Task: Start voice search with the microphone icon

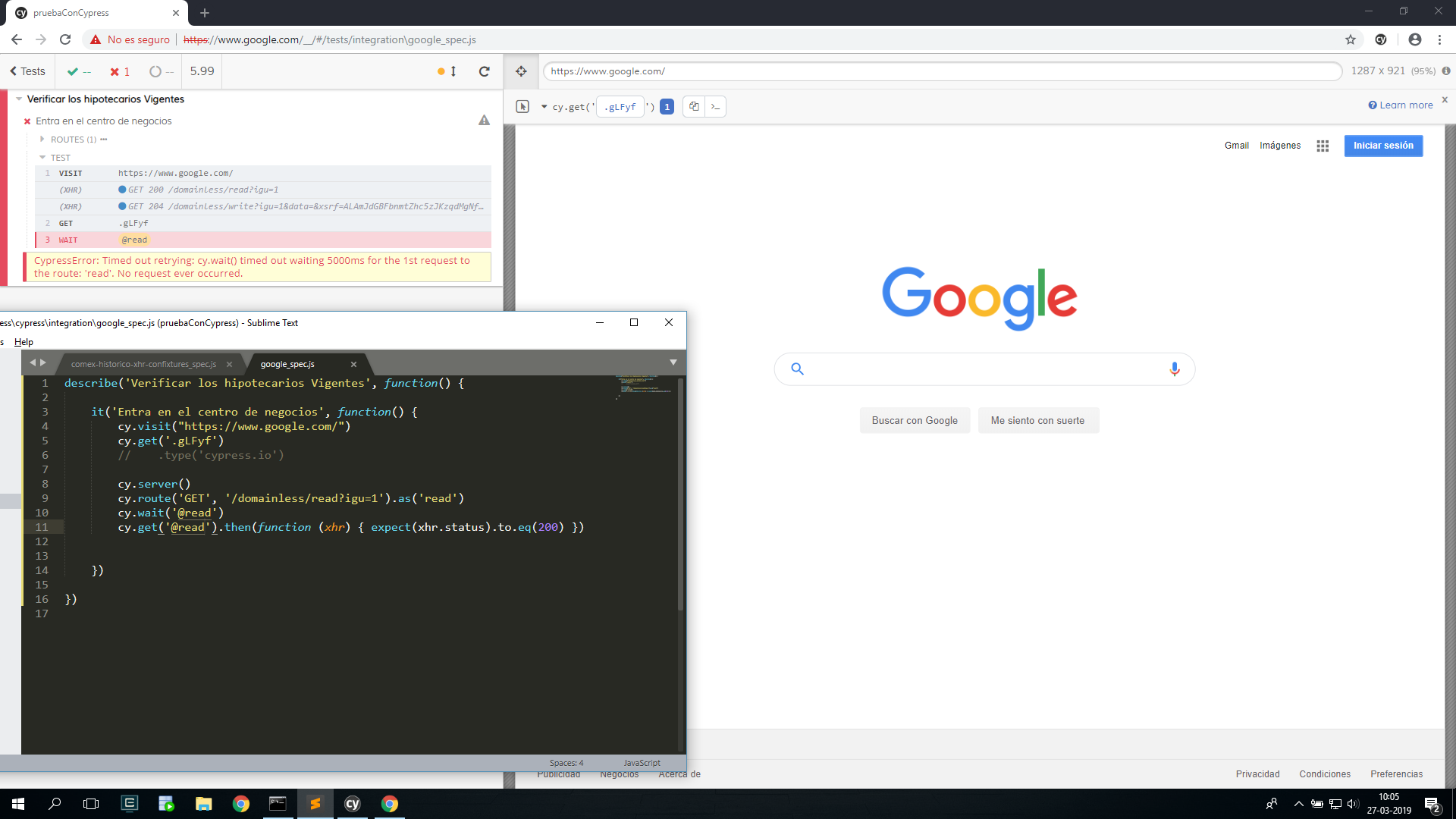Action: point(1175,369)
